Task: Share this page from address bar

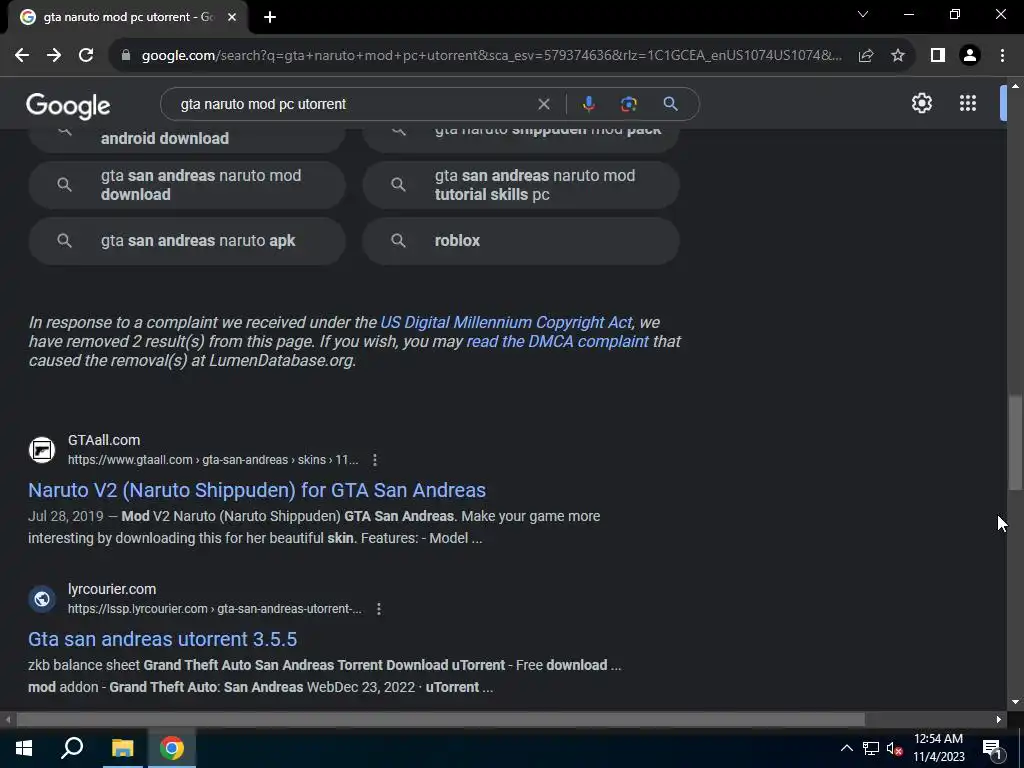Action: tap(866, 56)
